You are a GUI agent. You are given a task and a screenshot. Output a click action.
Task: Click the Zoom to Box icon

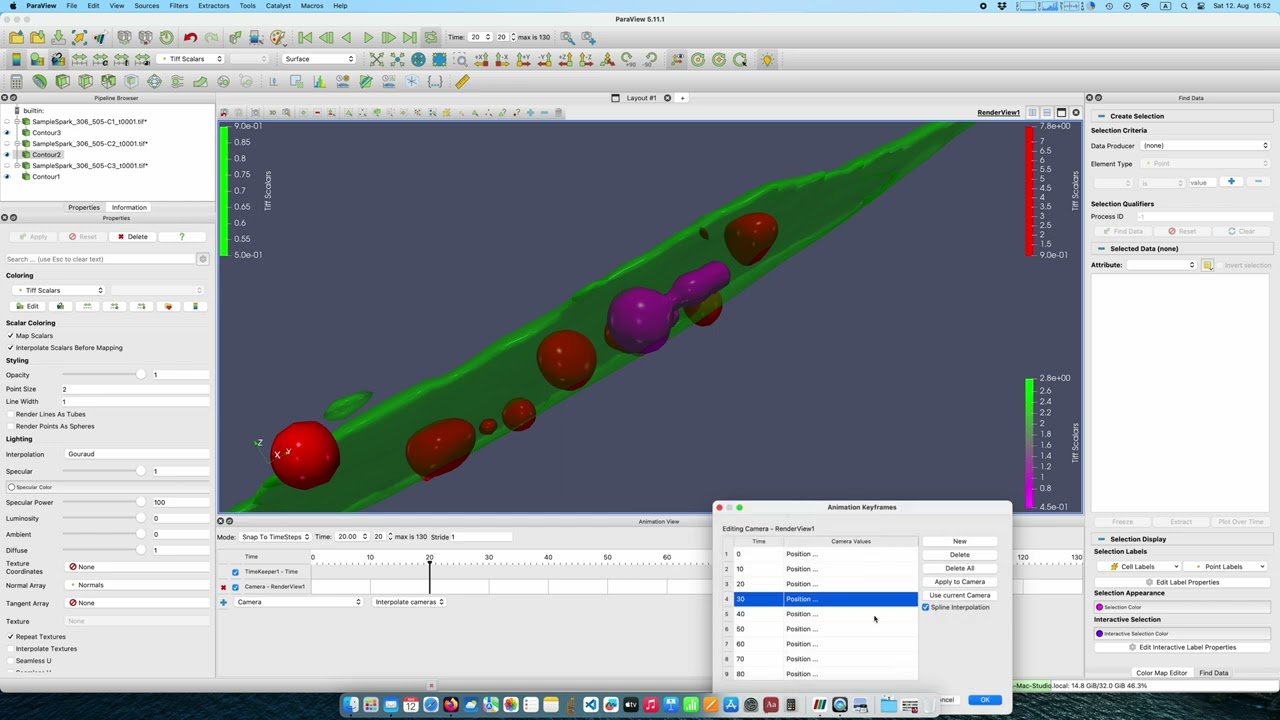pos(461,59)
